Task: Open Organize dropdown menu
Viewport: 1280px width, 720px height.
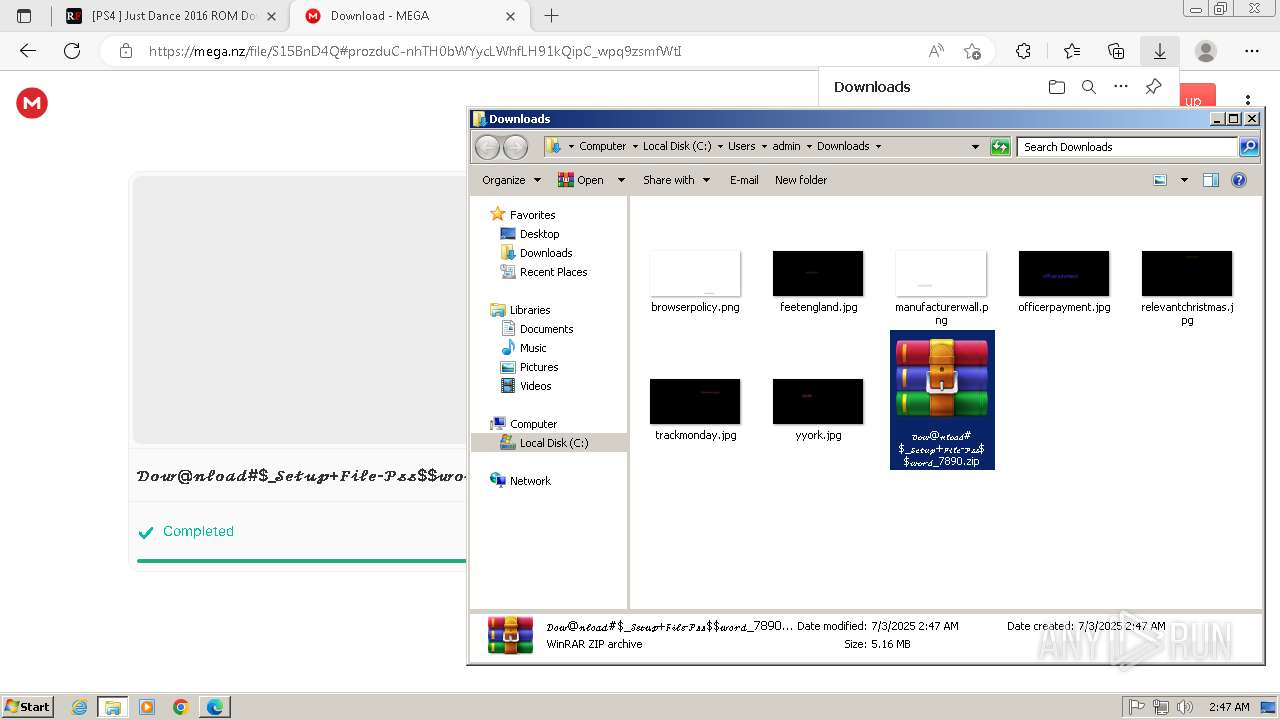Action: 511,180
